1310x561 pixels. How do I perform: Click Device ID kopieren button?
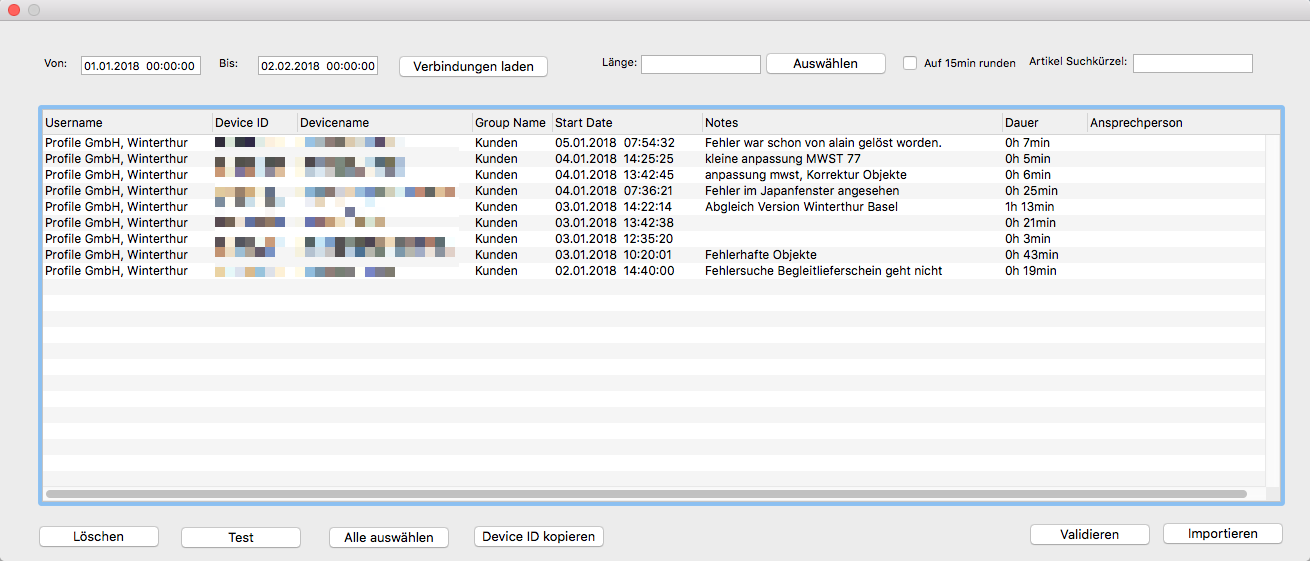(x=538, y=537)
